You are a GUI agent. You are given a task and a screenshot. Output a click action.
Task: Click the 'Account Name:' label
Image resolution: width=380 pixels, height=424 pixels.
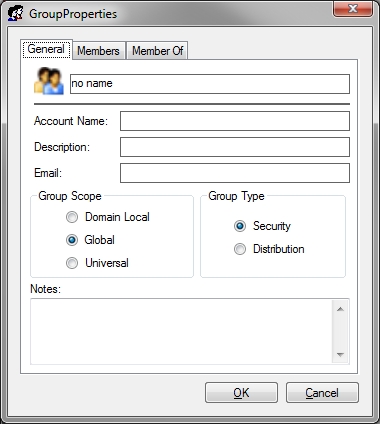click(x=71, y=121)
